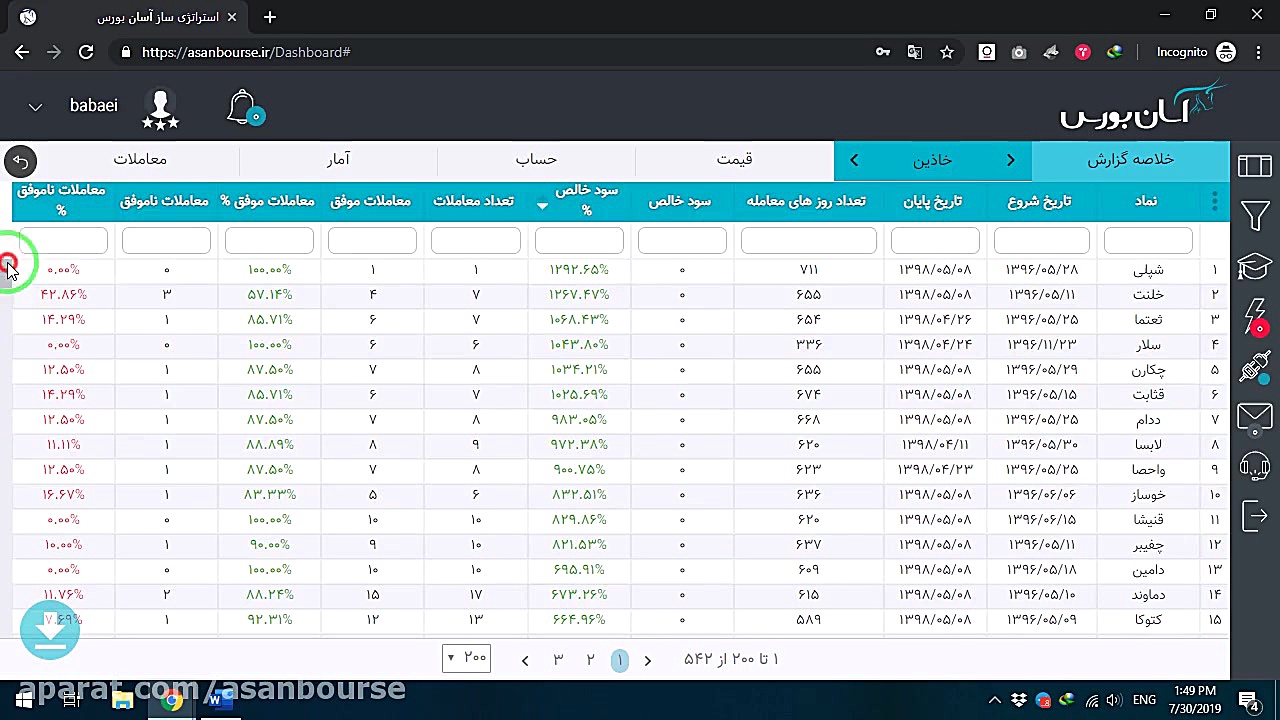
Task: Go to page 3 of results
Action: (558, 659)
